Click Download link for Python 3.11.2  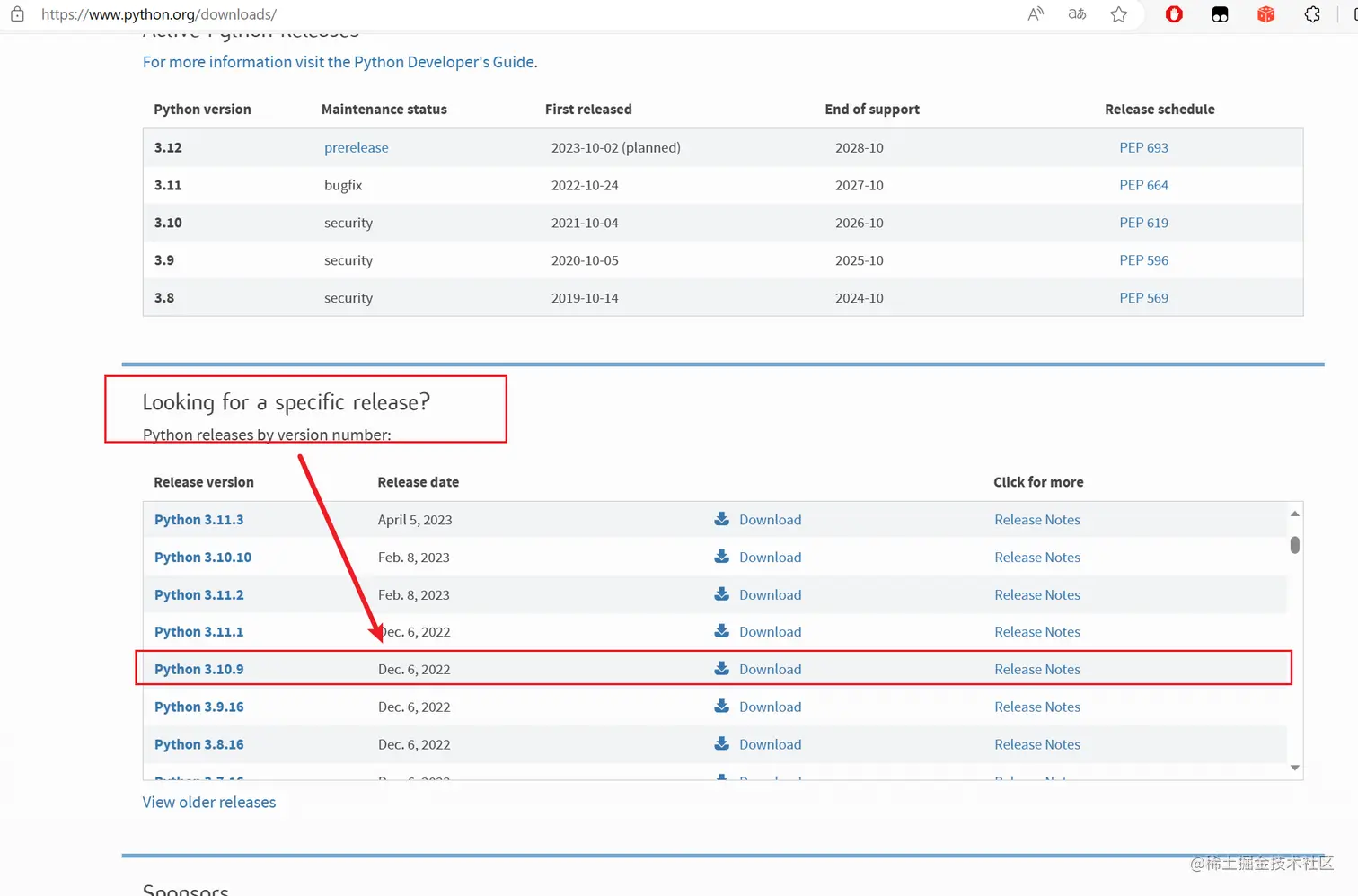coord(770,595)
